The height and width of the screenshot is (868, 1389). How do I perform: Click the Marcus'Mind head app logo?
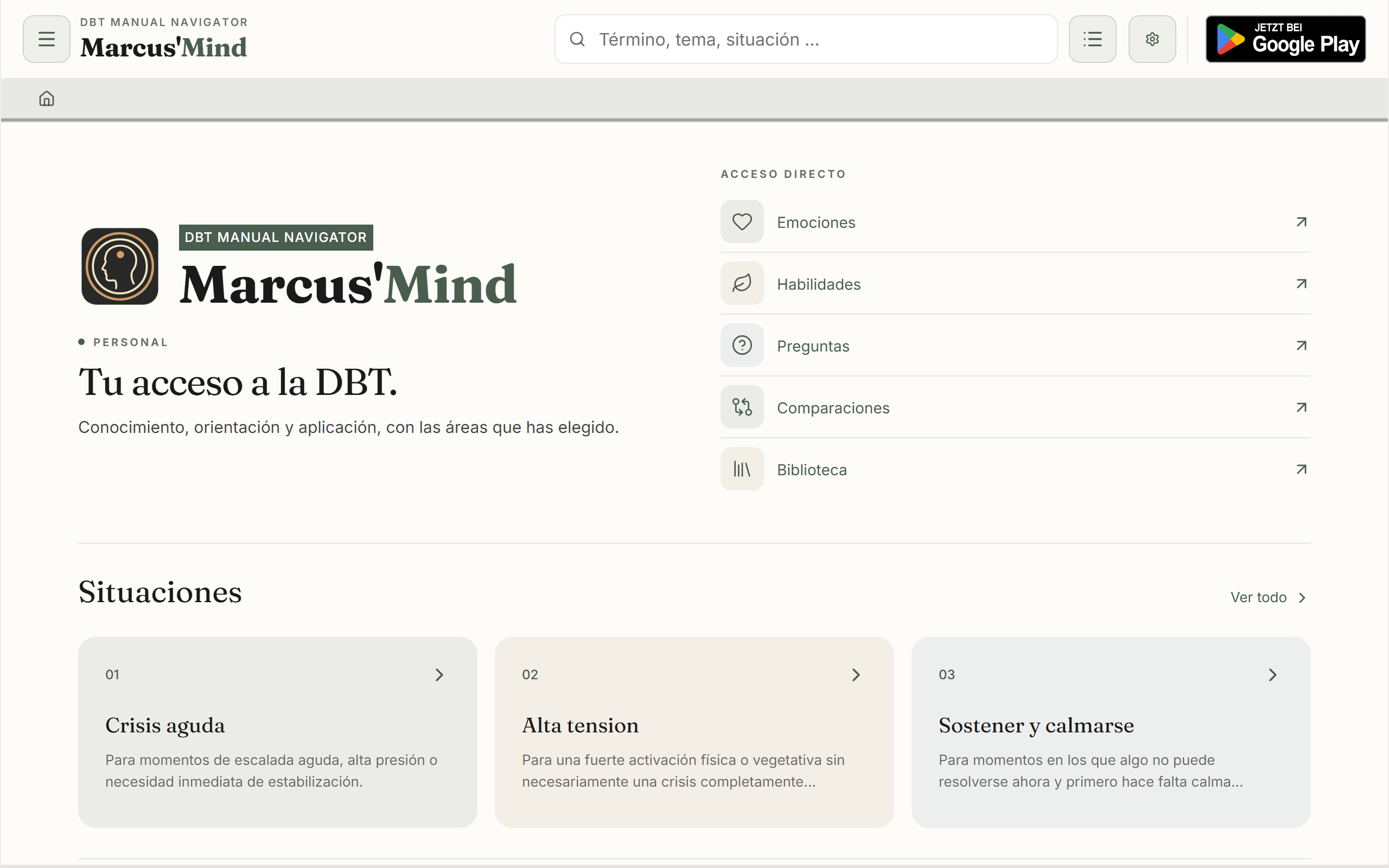click(120, 266)
